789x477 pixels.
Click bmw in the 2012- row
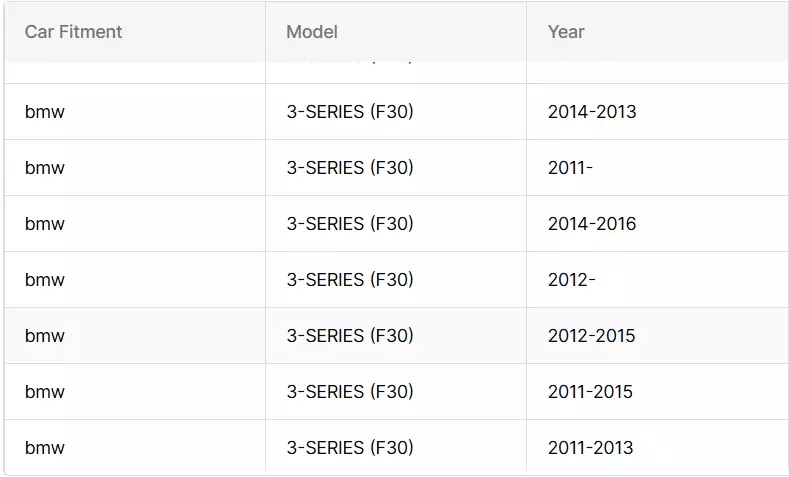(45, 280)
